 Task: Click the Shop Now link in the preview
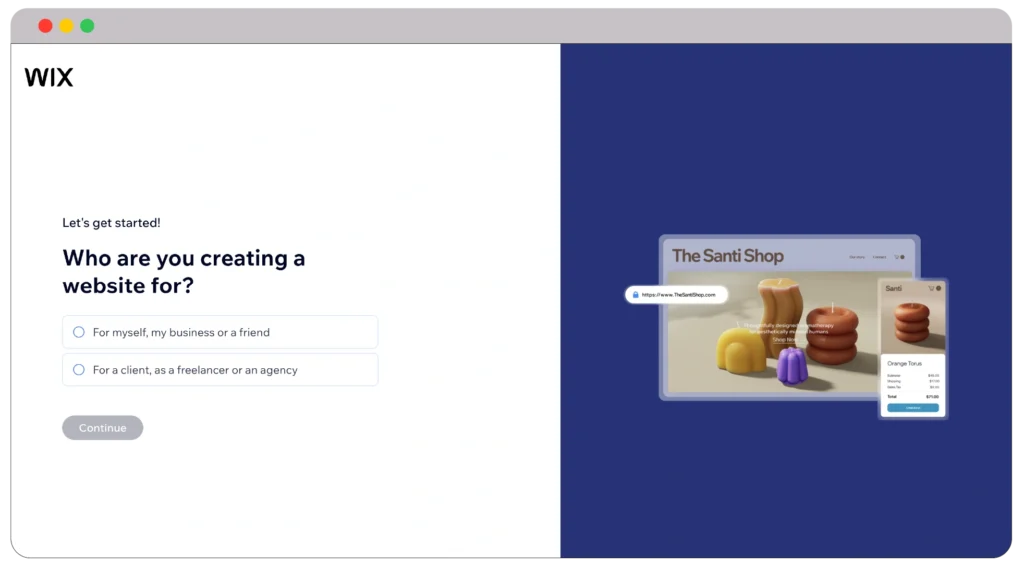[785, 340]
